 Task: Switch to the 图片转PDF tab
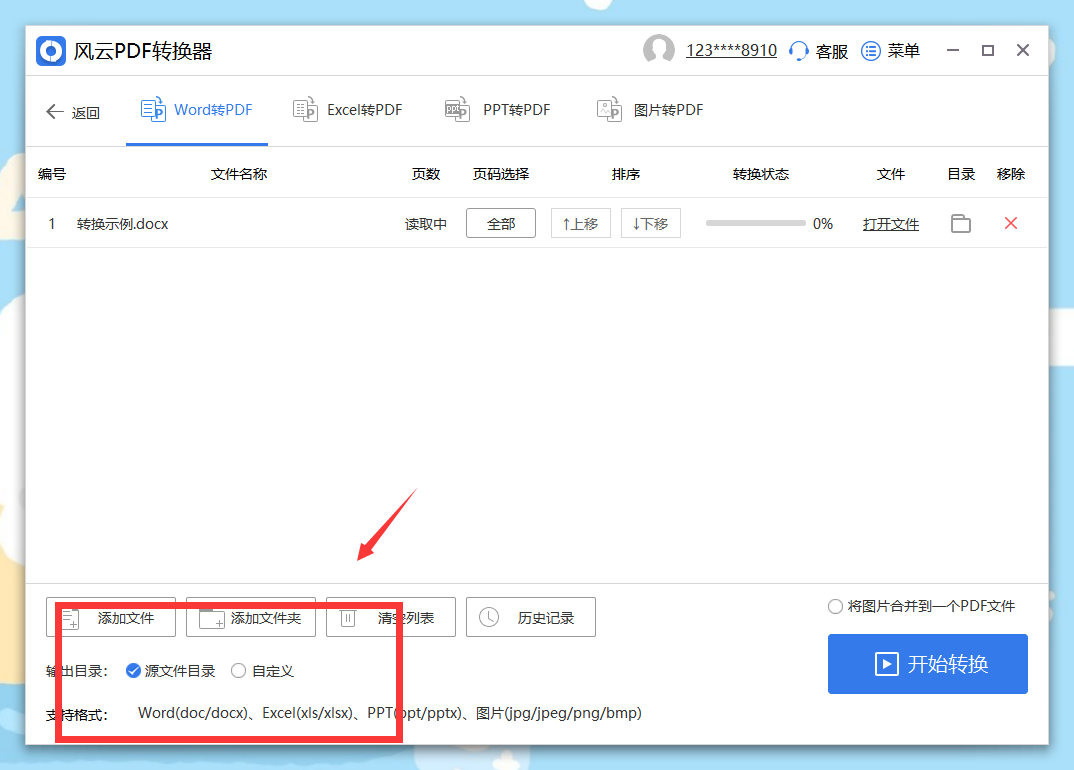(x=650, y=110)
